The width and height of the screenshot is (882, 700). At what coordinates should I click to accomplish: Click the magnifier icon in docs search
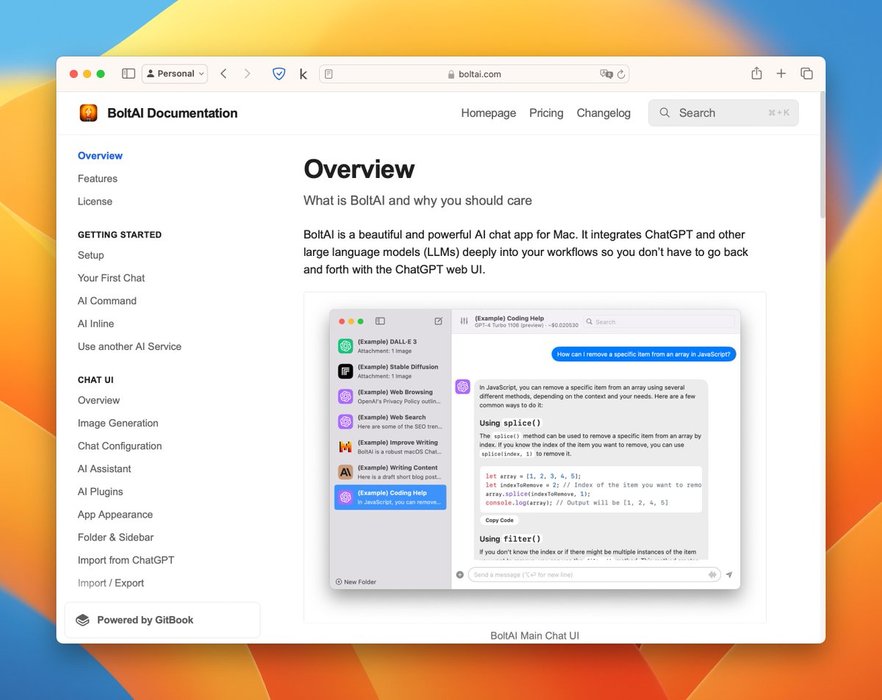click(x=664, y=113)
